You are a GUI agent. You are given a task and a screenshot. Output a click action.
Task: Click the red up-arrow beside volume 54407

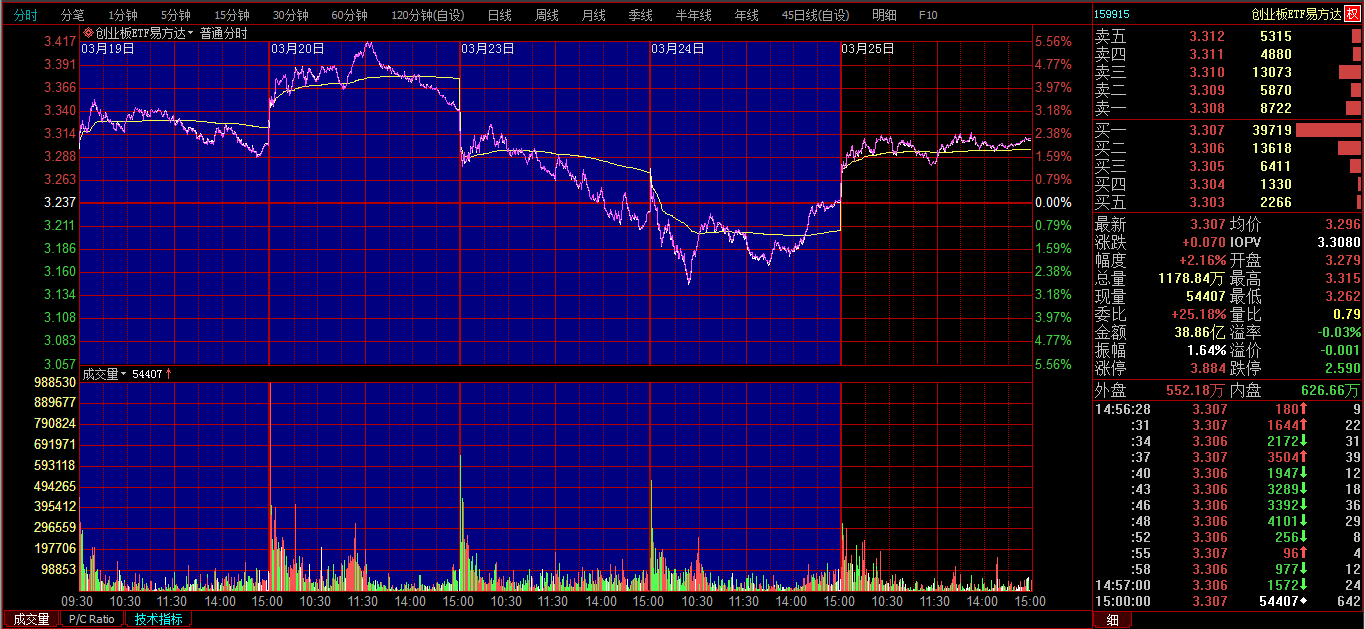pos(168,374)
